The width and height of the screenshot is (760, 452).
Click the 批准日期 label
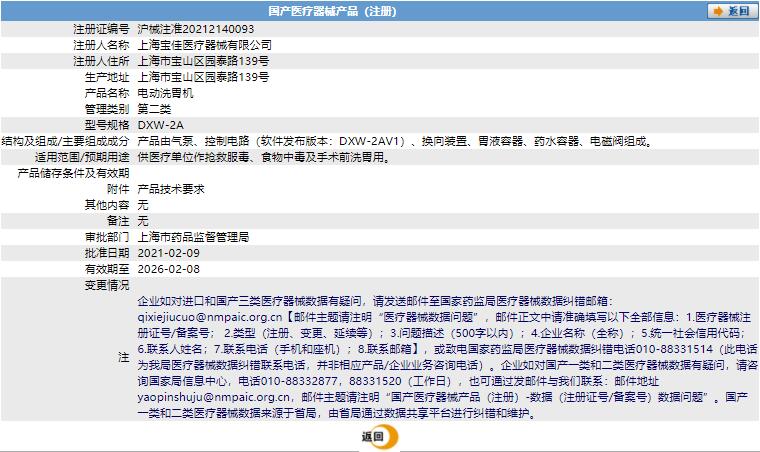[x=107, y=253]
